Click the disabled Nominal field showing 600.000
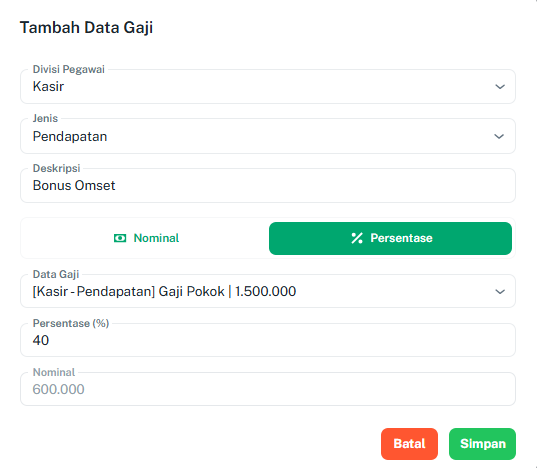 click(x=268, y=389)
